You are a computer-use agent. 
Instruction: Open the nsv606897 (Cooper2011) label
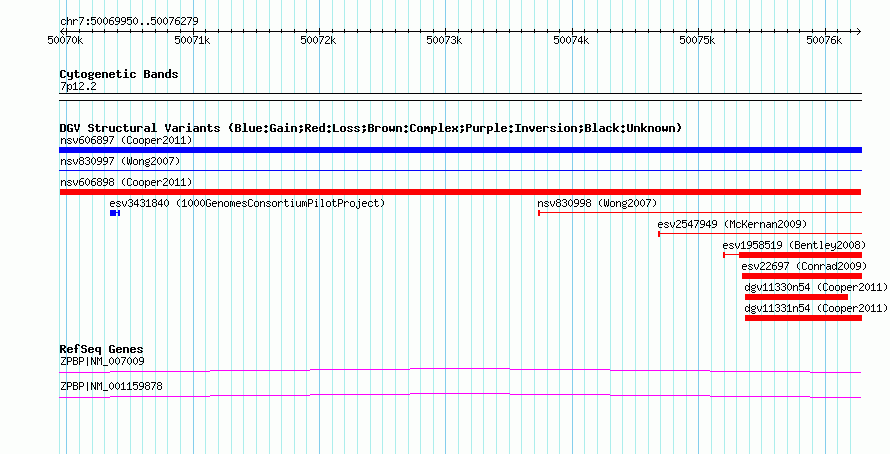tap(126, 140)
